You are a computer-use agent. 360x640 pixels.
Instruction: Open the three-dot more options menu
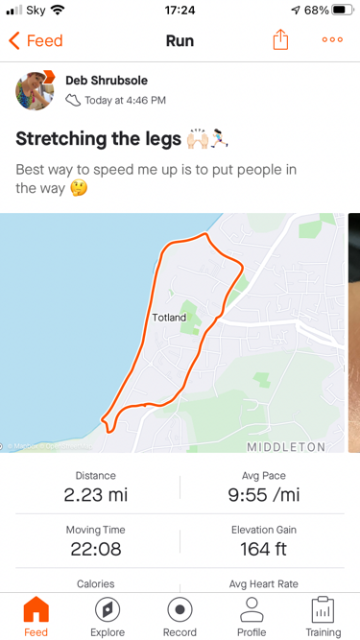332,40
